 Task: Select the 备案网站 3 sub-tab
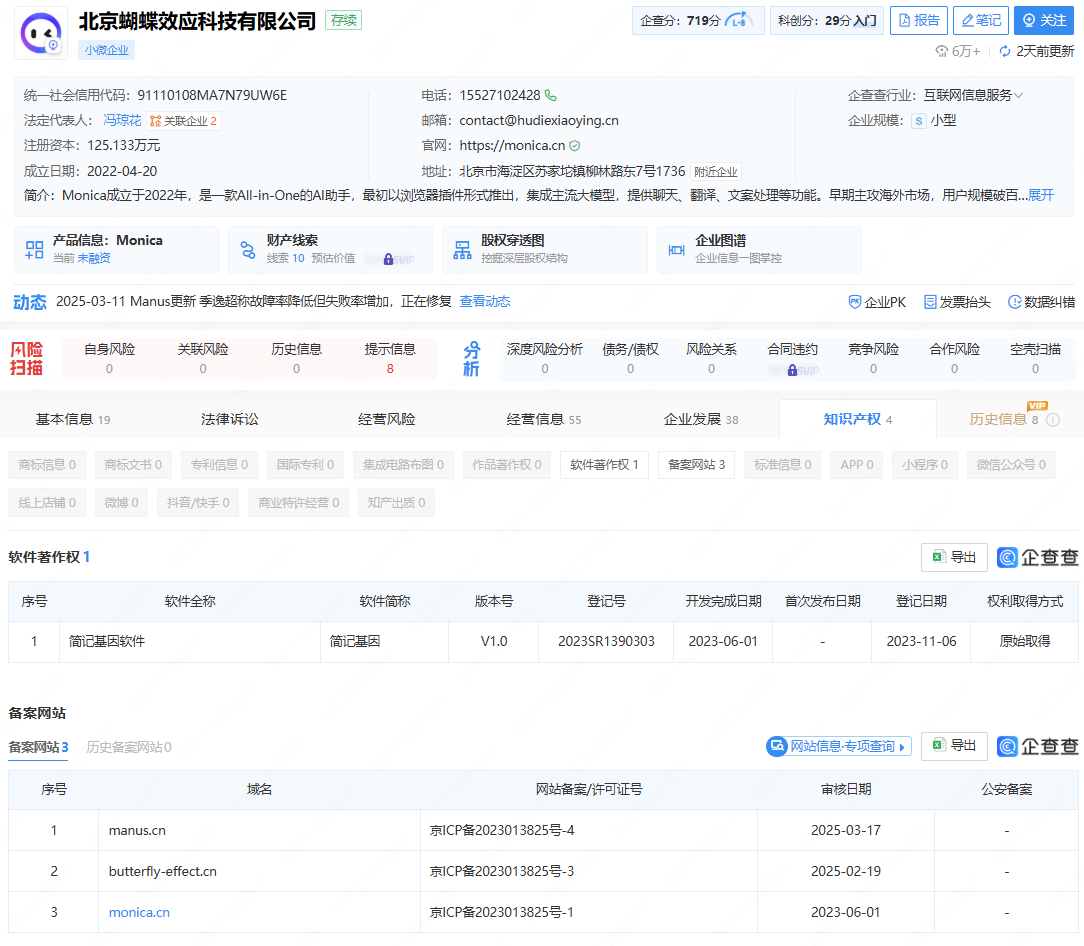(38, 748)
